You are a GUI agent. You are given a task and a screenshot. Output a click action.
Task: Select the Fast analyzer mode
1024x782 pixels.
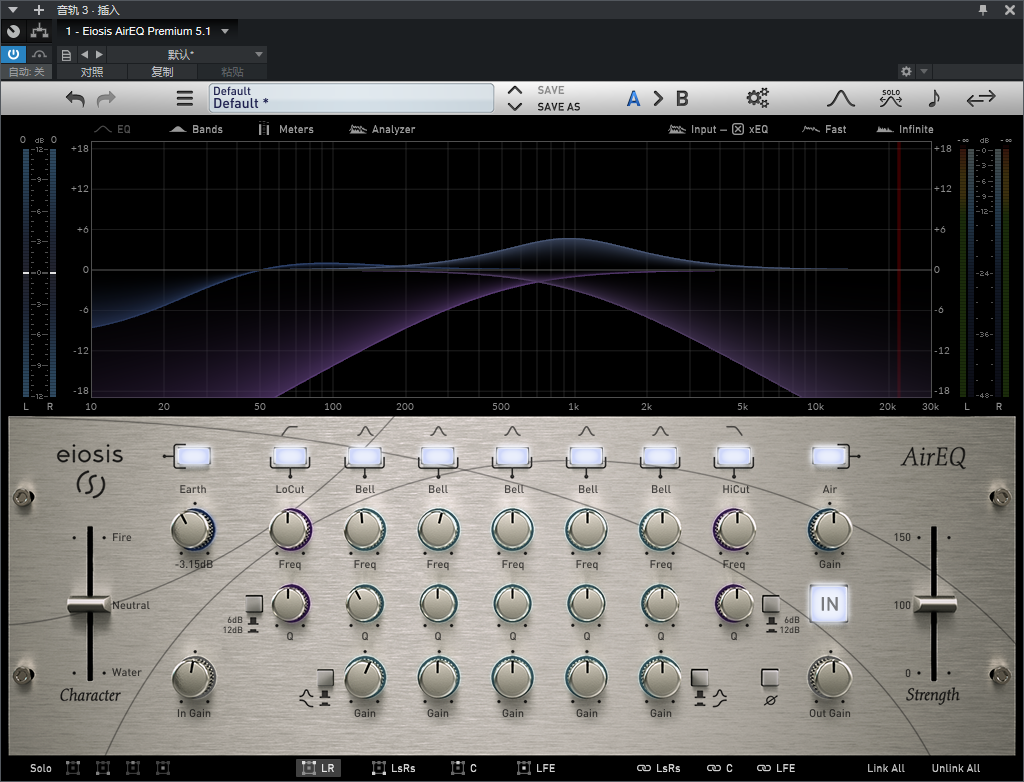click(824, 129)
